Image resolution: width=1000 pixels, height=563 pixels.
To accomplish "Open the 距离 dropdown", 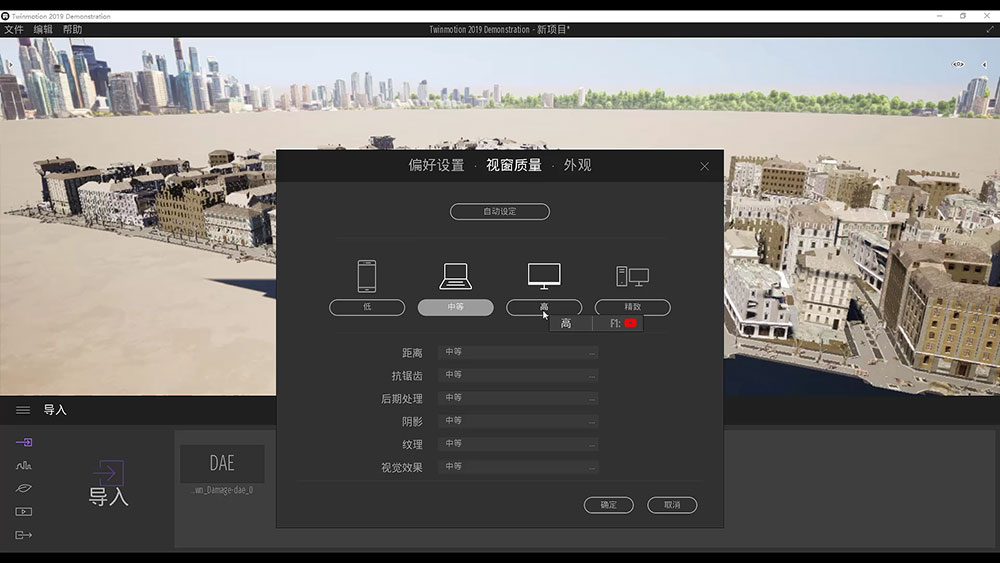I will (x=518, y=352).
